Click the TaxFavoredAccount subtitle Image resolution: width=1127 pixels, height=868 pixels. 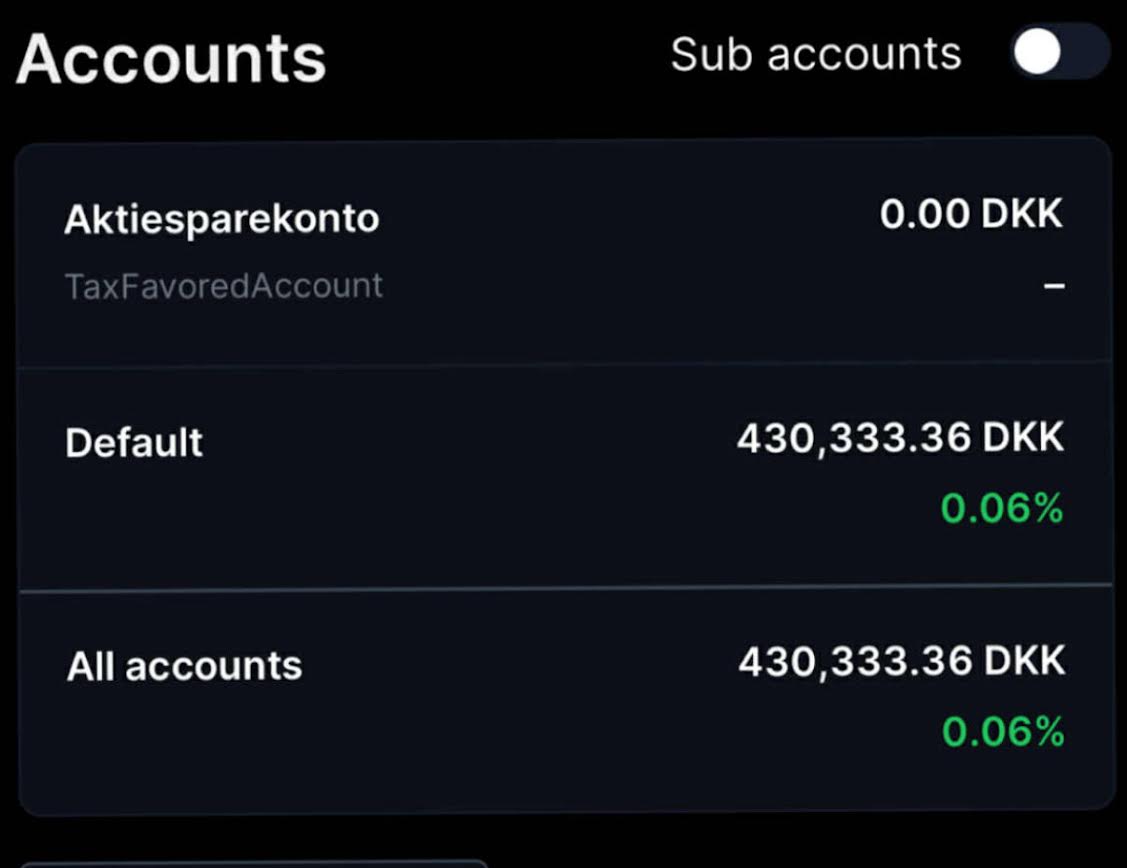click(223, 286)
